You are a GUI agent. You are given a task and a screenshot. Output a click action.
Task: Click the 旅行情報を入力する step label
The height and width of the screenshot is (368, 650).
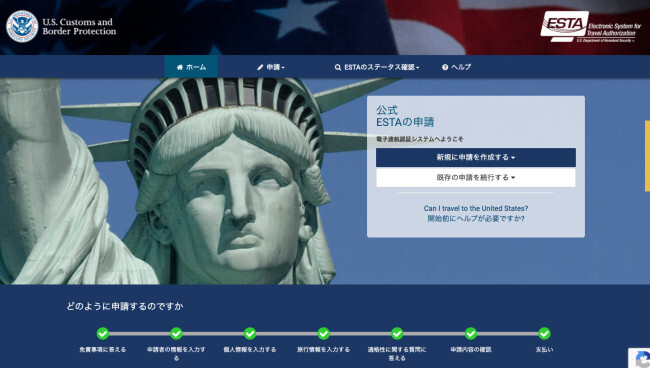tap(323, 349)
